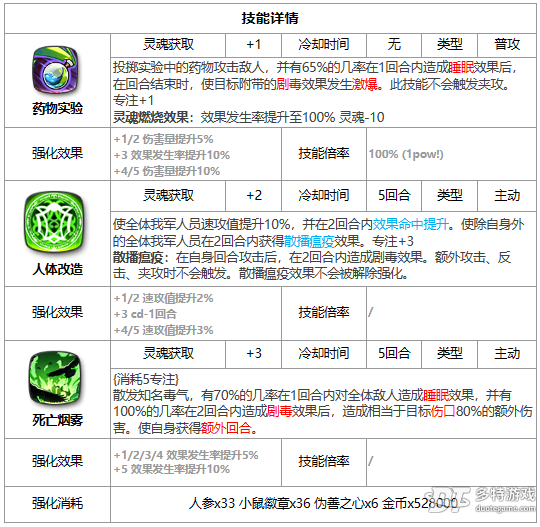
Task: Click the 100% (1pow!) skill multiplier cell
Action: (406, 154)
